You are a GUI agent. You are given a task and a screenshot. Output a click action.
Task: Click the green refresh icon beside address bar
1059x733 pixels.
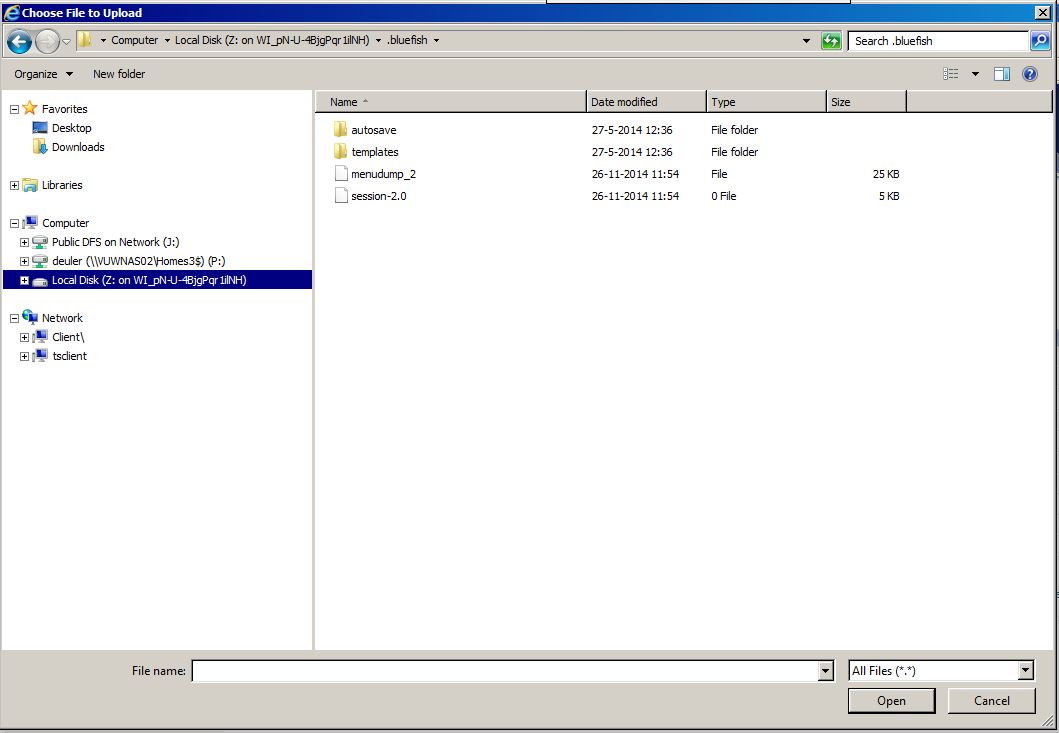point(831,41)
